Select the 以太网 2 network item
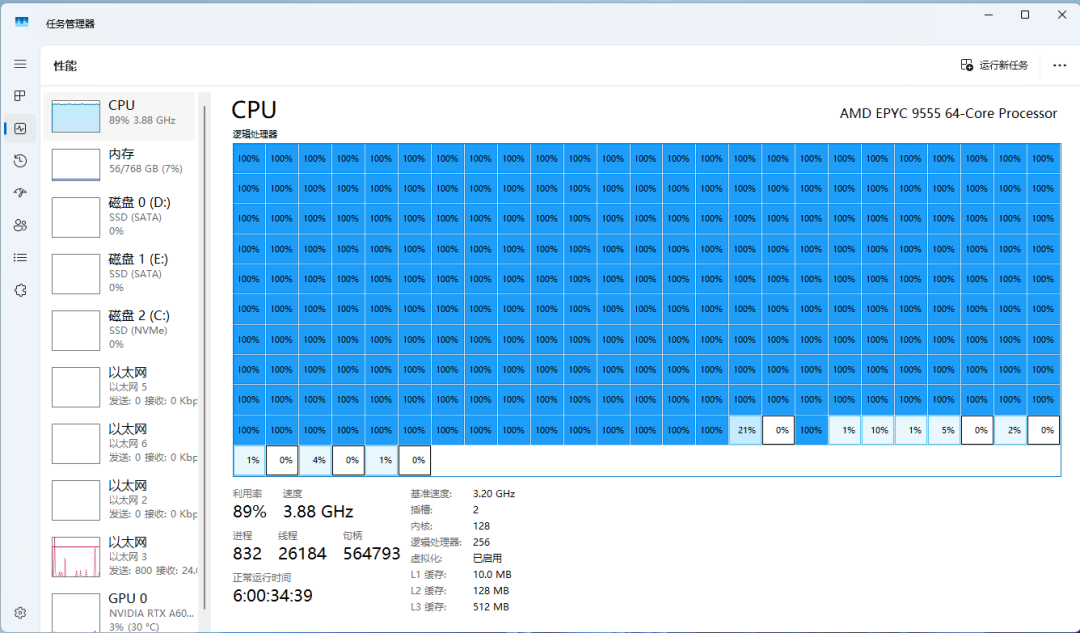The height and width of the screenshot is (633, 1080). pos(120,499)
